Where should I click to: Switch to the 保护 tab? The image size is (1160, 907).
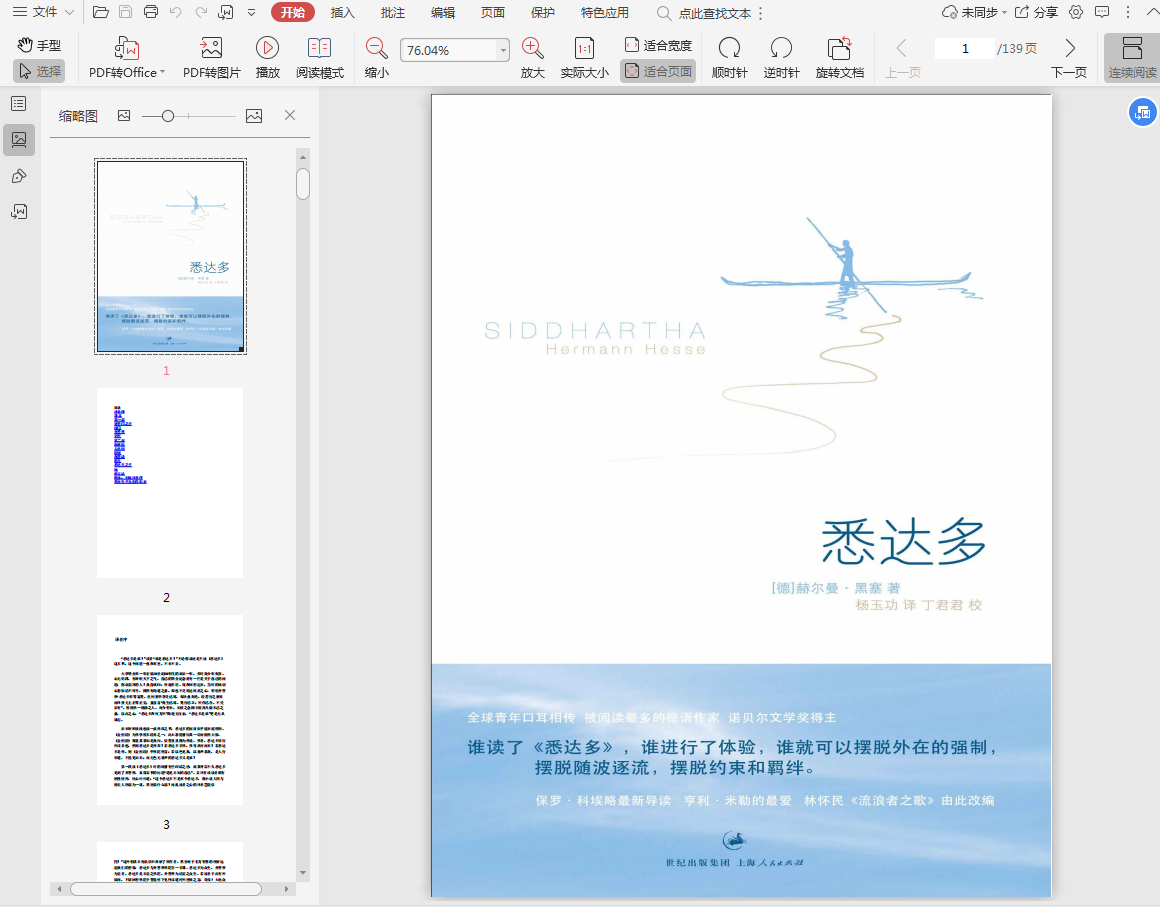[x=542, y=13]
